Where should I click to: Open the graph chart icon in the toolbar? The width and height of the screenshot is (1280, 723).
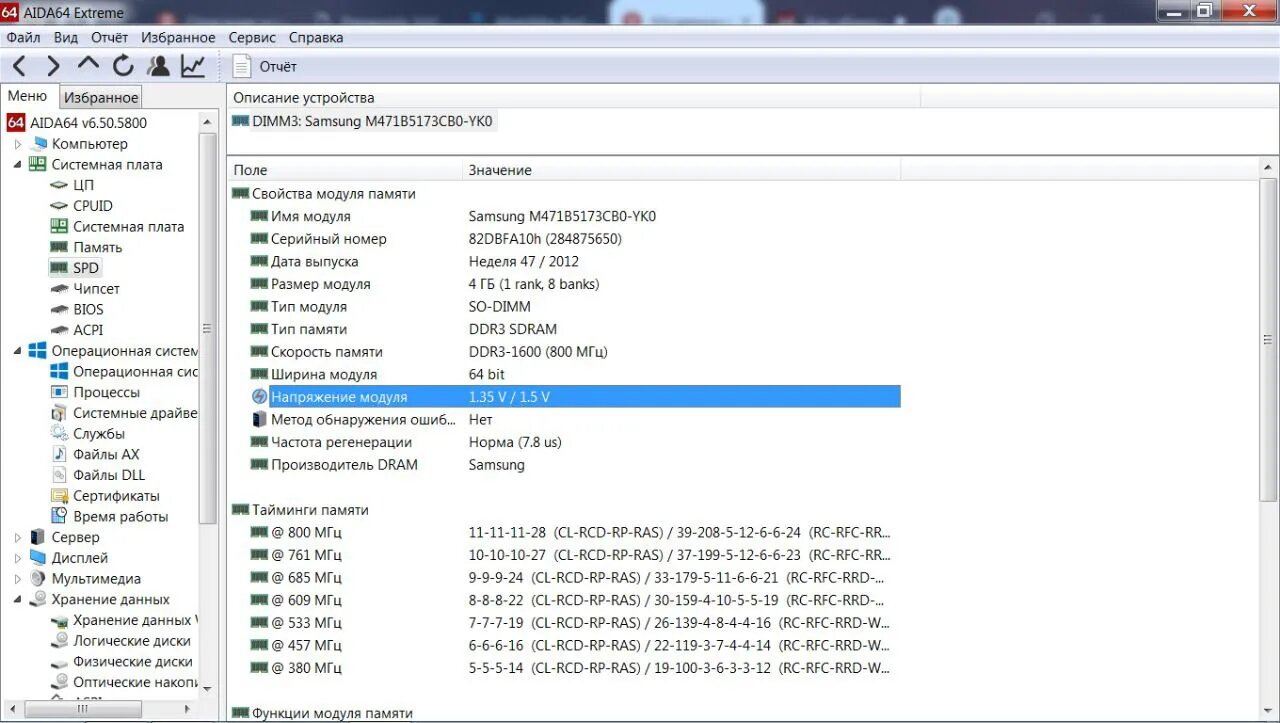192,66
